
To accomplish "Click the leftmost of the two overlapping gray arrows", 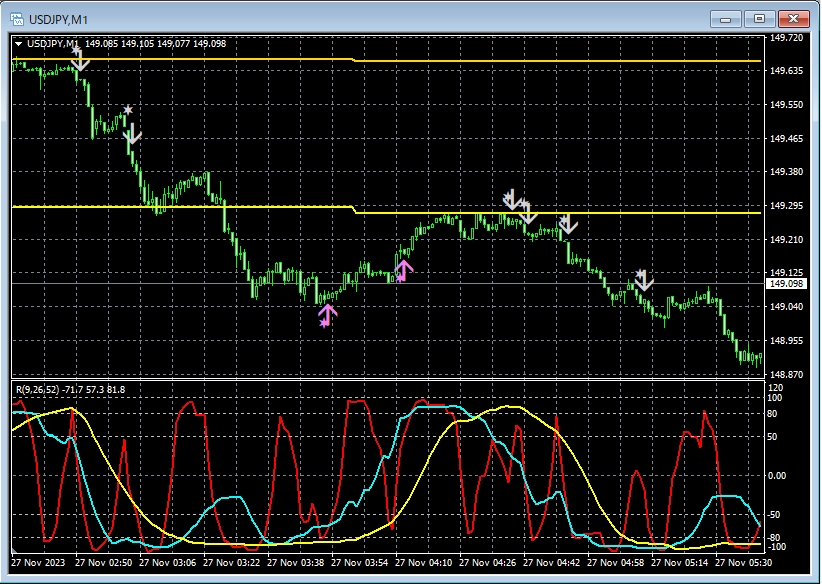I will click(x=511, y=199).
